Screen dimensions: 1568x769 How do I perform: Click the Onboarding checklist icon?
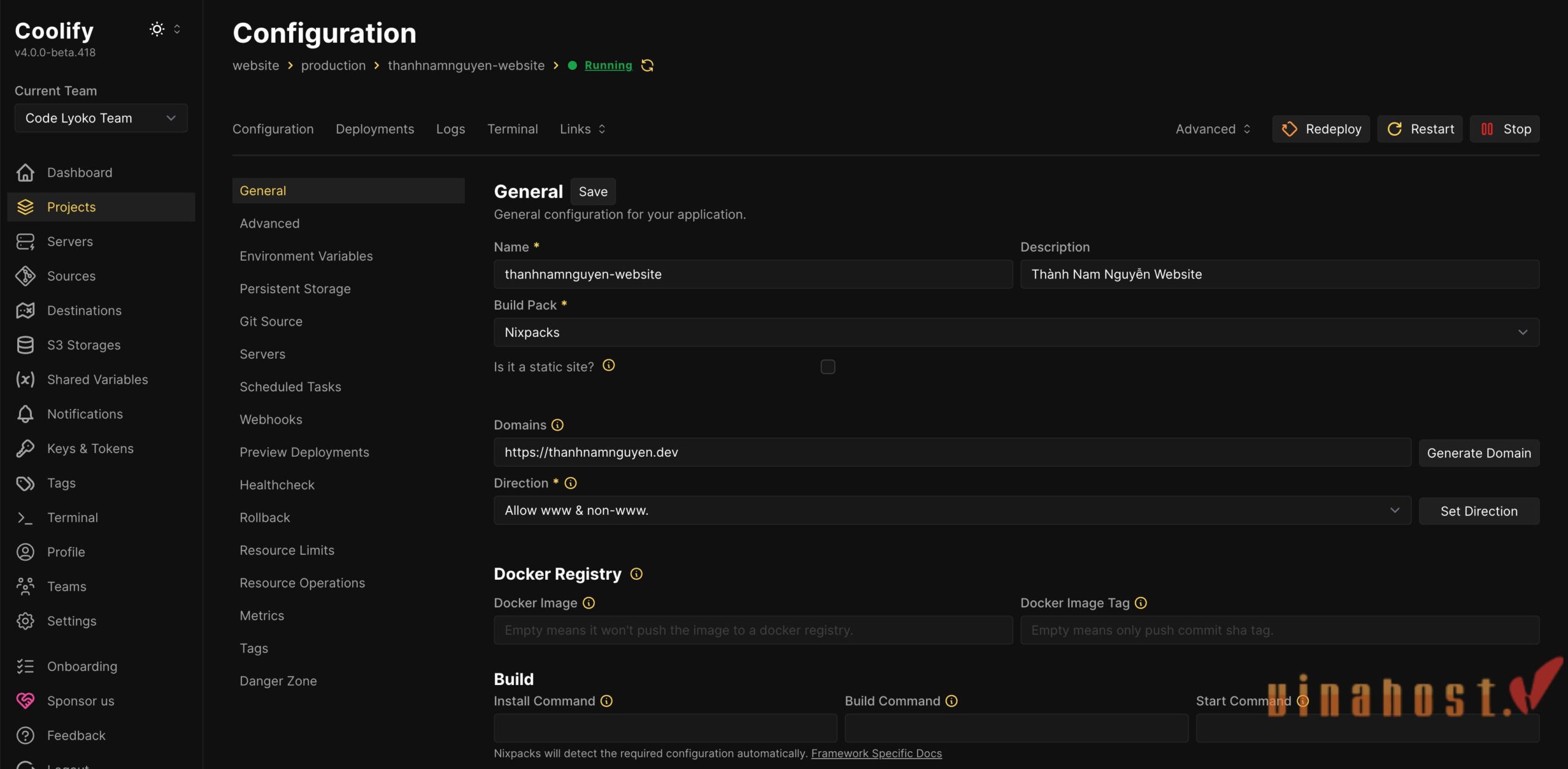[25, 667]
